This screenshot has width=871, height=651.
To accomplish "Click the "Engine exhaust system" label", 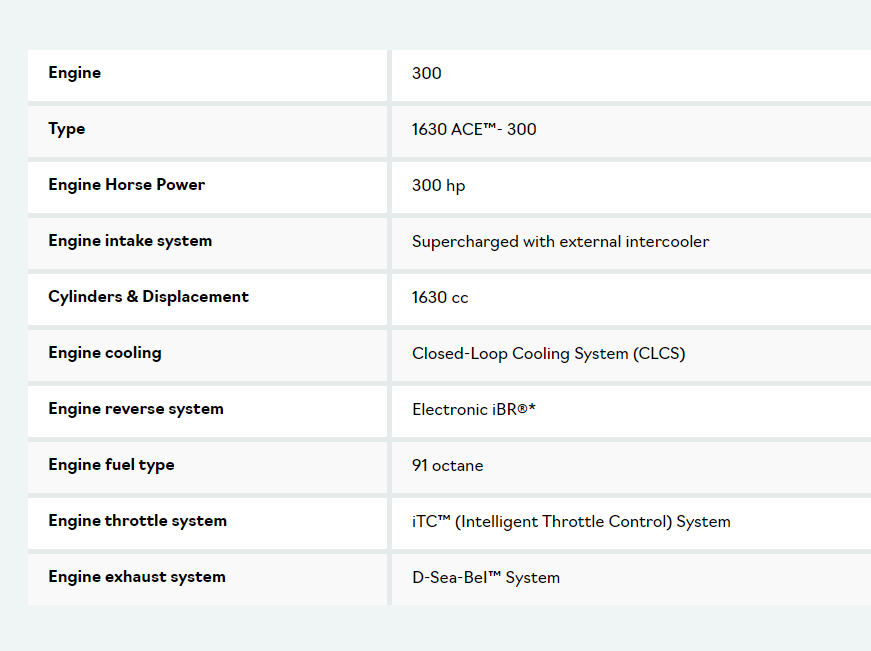I will [137, 577].
